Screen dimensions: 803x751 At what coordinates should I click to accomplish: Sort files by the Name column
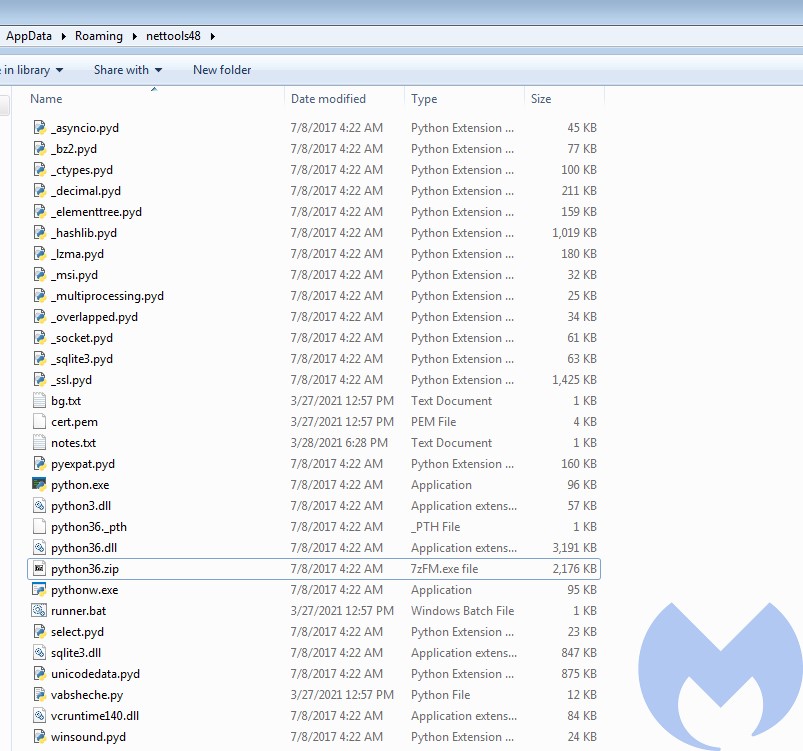pos(46,99)
